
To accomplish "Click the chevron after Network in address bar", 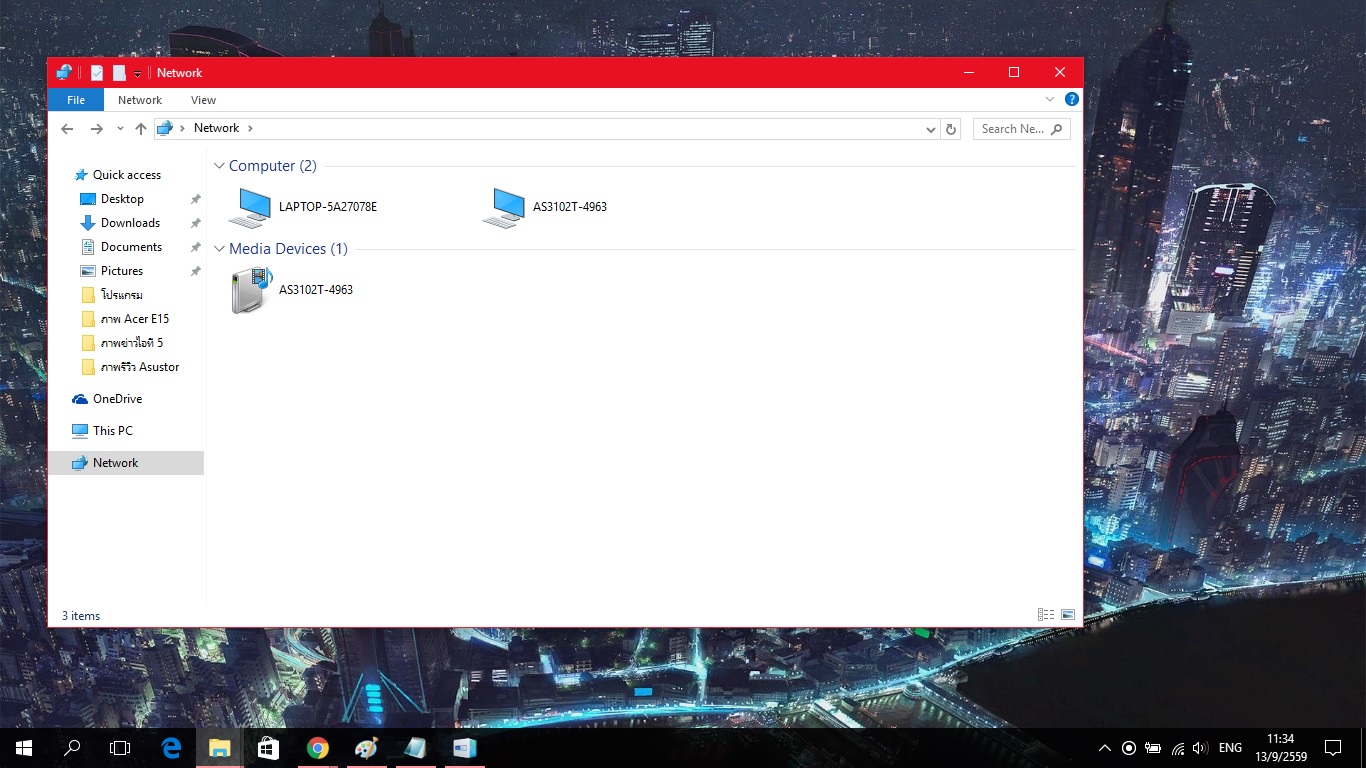I will (250, 128).
